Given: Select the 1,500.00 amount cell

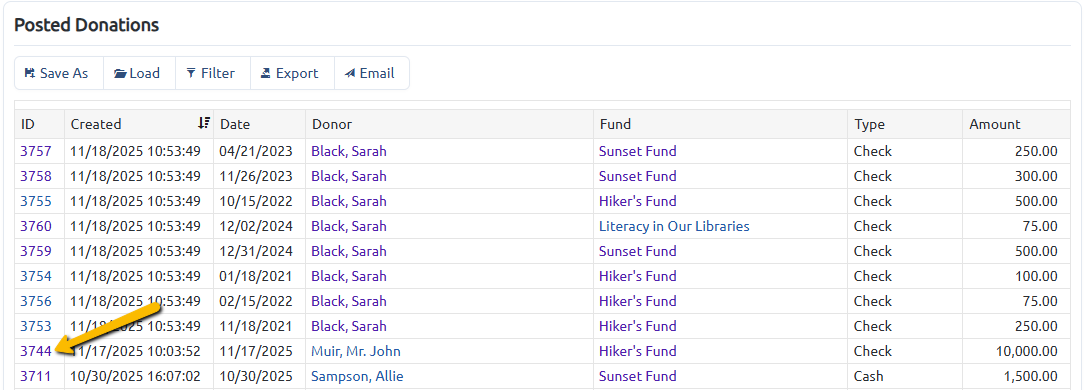Looking at the screenshot, I should tap(1016, 376).
